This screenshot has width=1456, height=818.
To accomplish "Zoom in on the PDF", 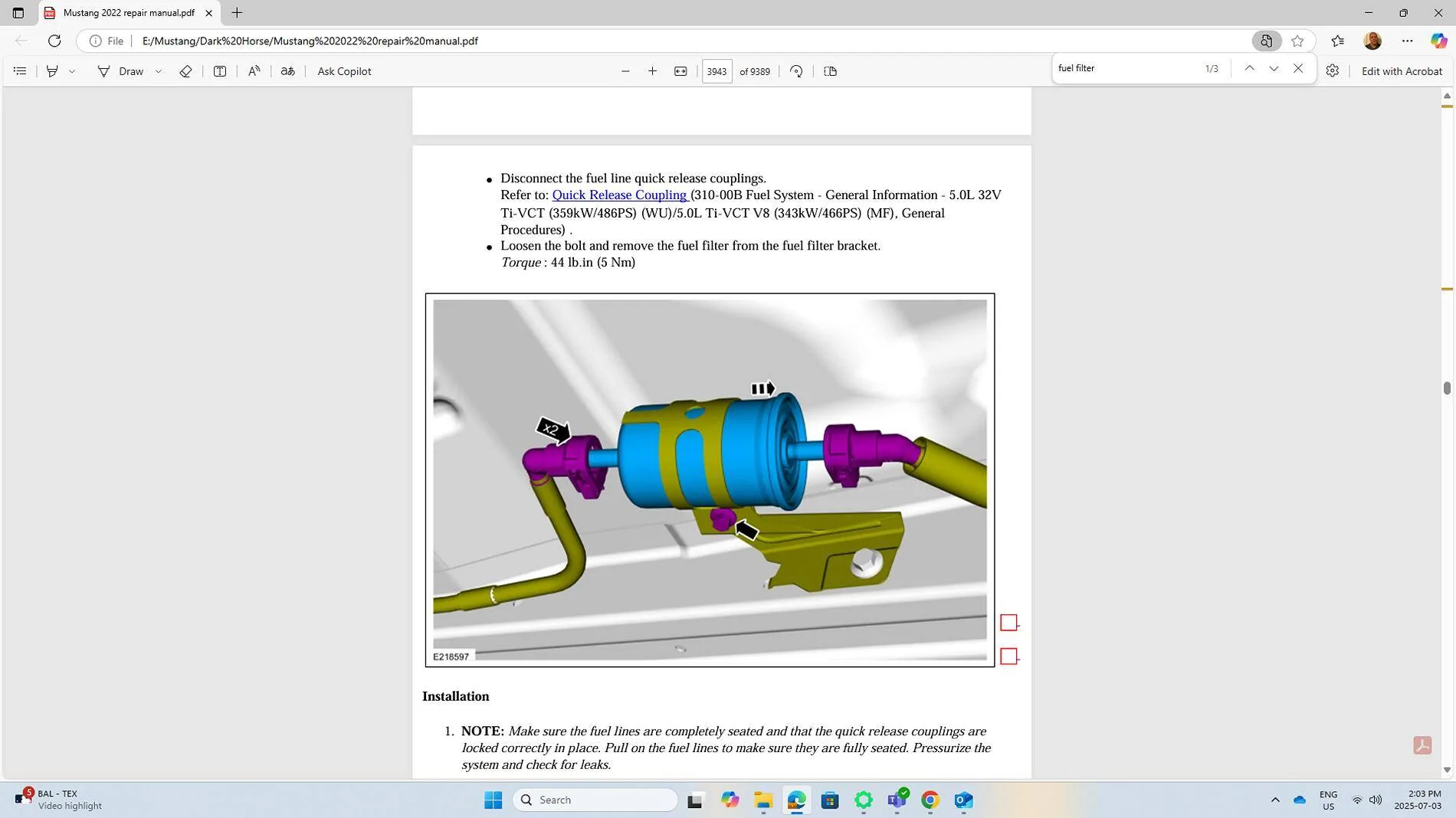I will 652,71.
